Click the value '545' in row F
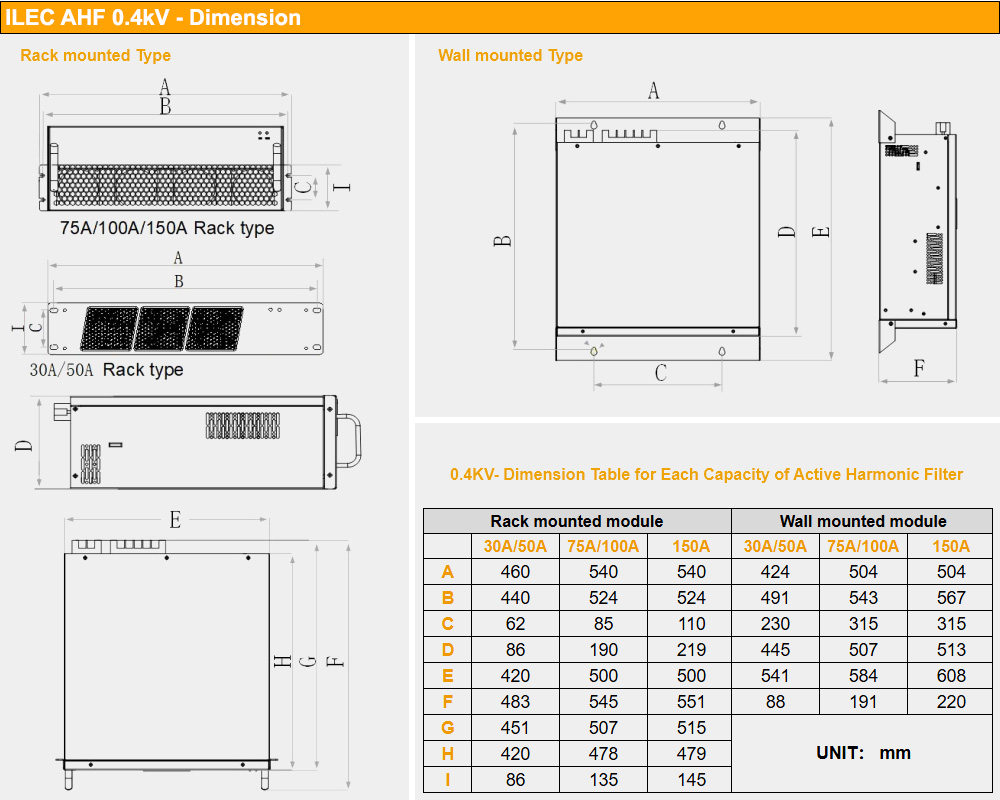Screen dimensions: 1000x800 click(x=603, y=702)
